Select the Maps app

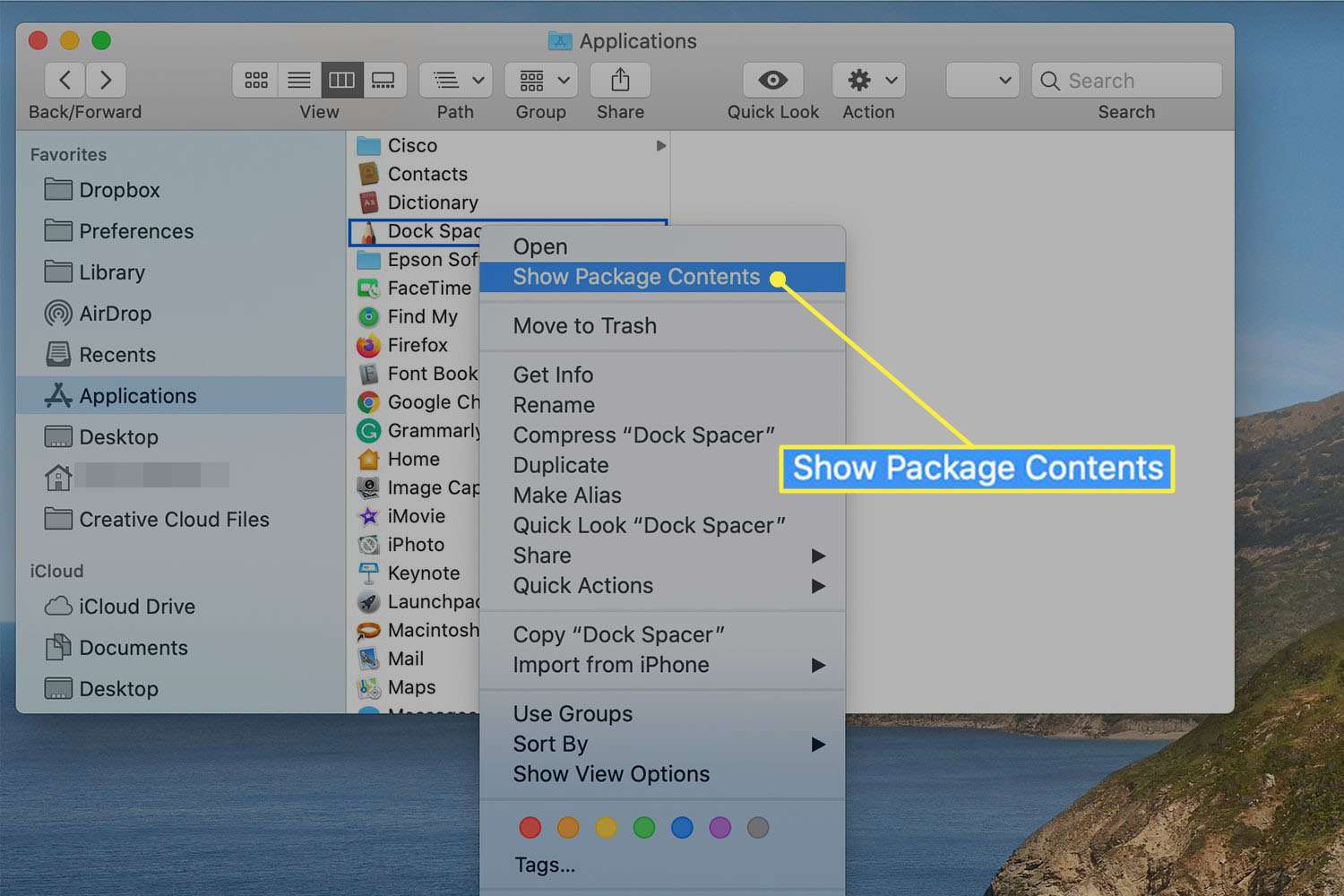[x=415, y=687]
